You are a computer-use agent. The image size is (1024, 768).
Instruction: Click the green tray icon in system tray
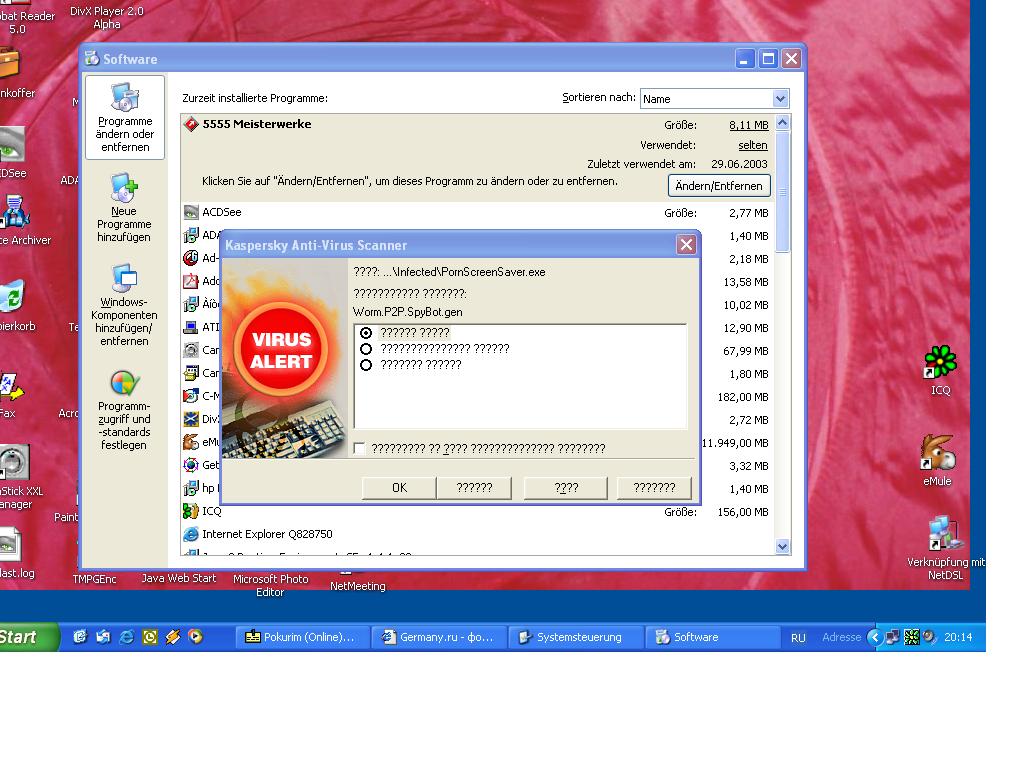[912, 637]
